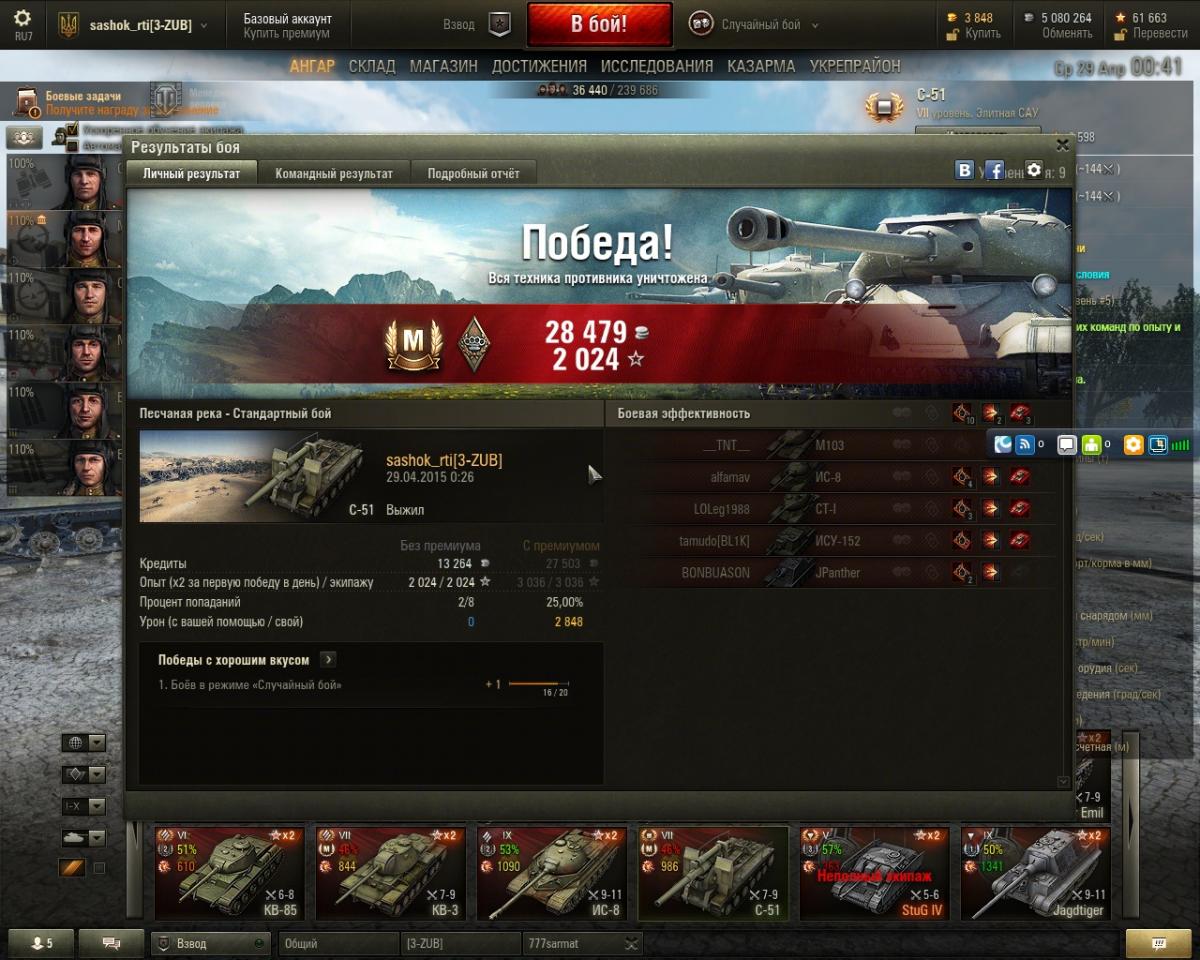Open battle results window gear settings
Viewport: 1200px width, 960px height.
coord(1034,170)
